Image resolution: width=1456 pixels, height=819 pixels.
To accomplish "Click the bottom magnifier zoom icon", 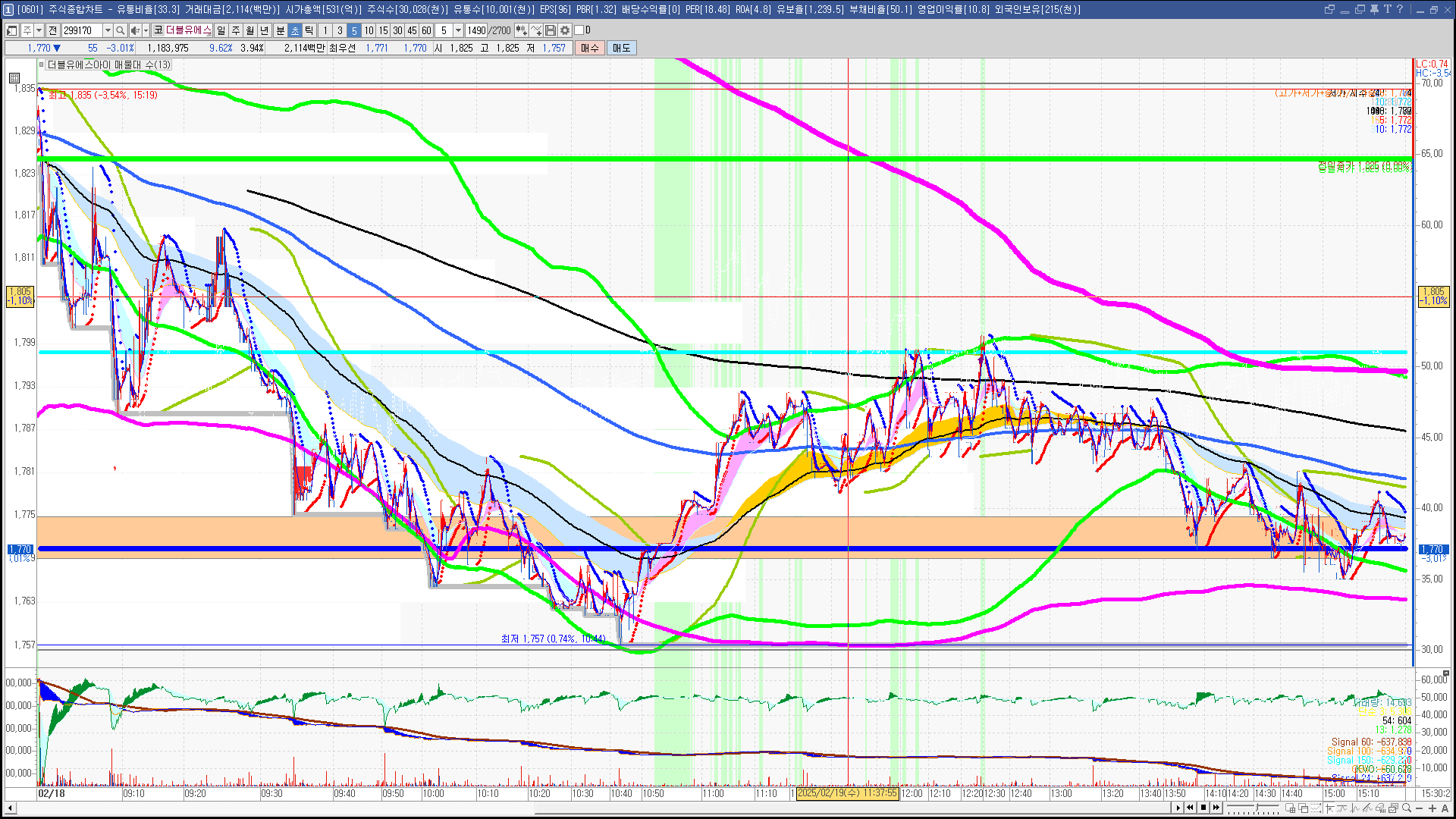I will [1407, 808].
